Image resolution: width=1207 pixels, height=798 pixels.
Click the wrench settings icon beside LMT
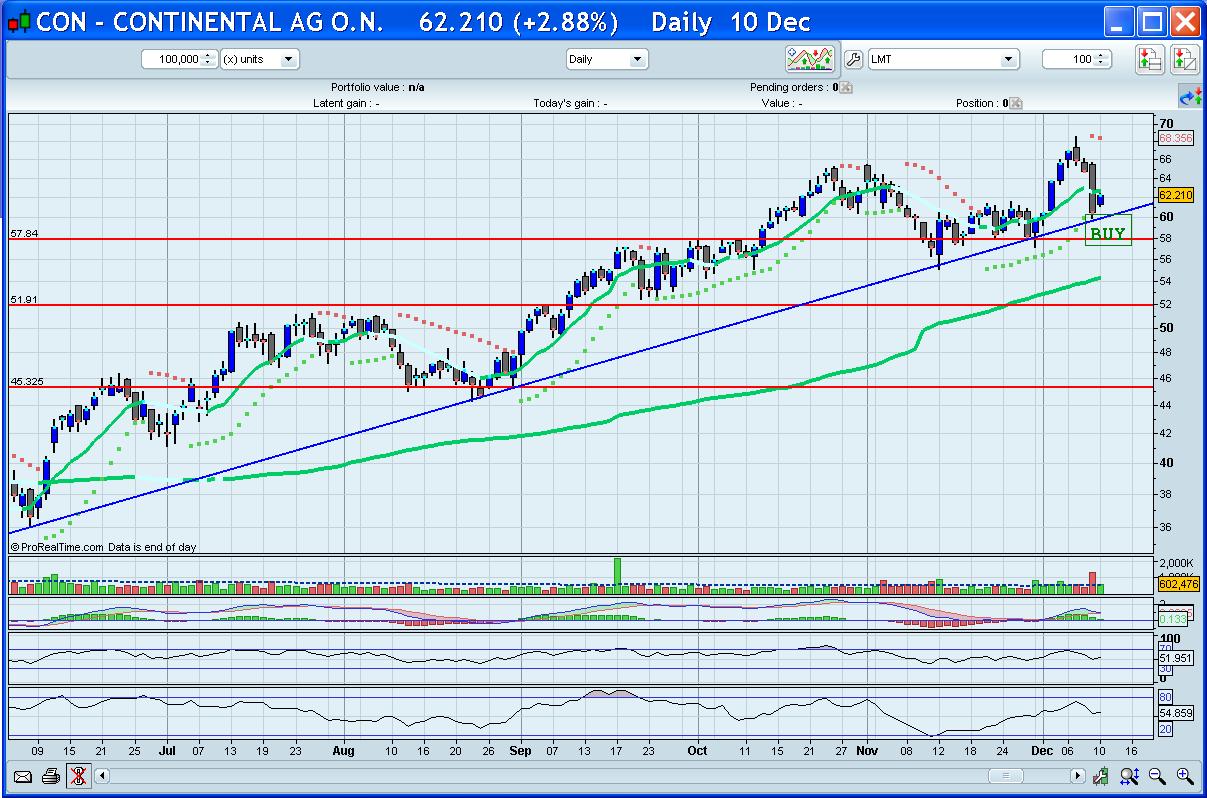click(853, 59)
